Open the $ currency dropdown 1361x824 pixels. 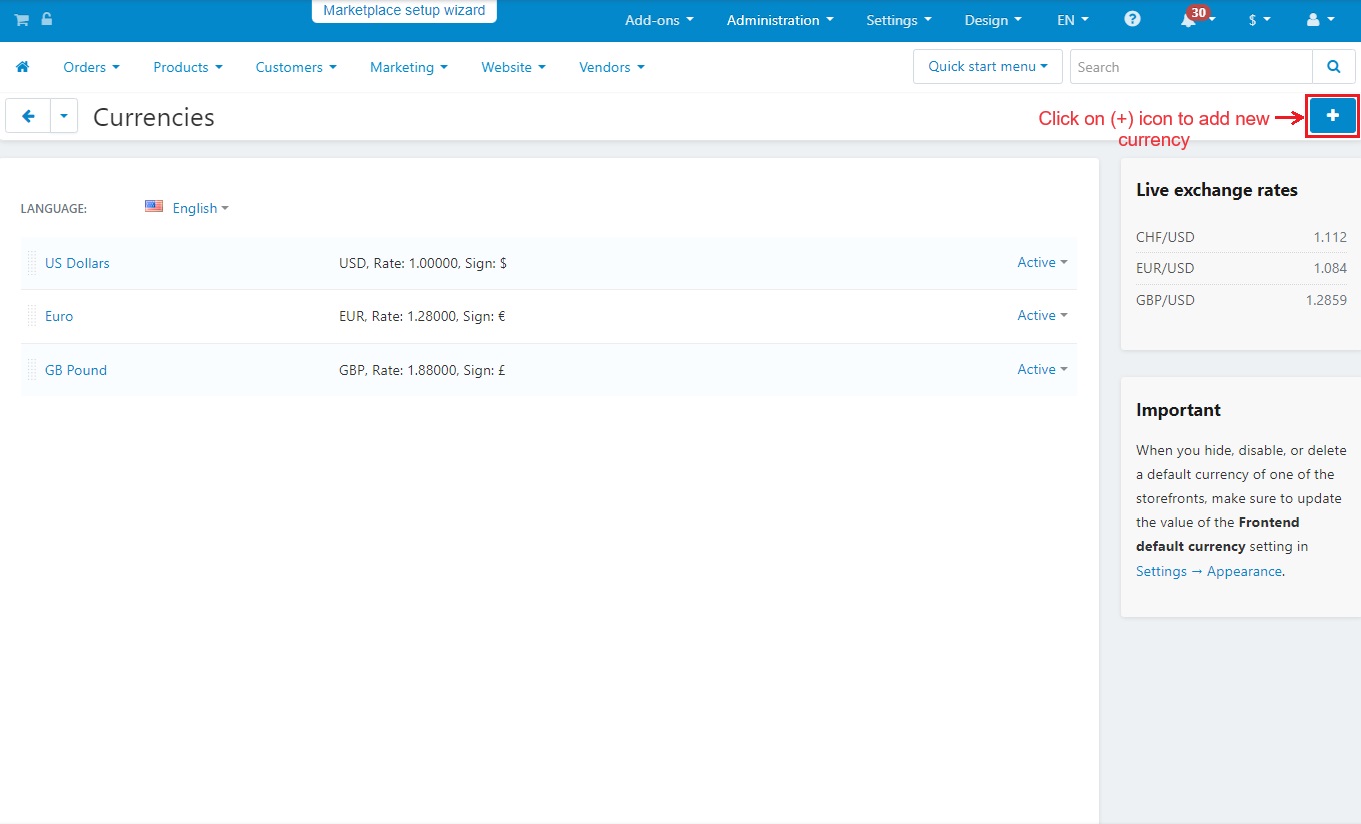point(1260,20)
